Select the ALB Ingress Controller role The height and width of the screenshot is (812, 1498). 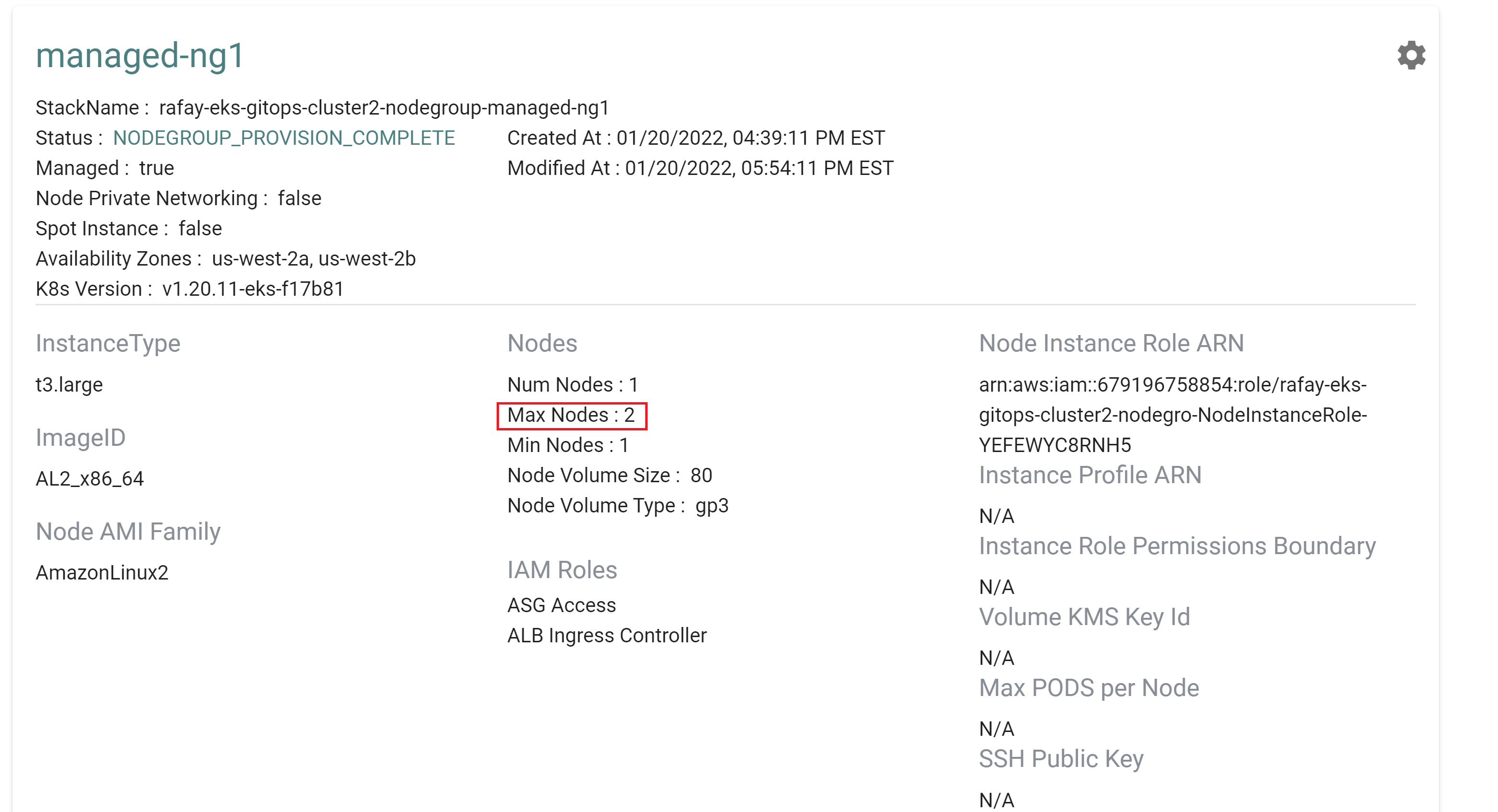coord(606,636)
